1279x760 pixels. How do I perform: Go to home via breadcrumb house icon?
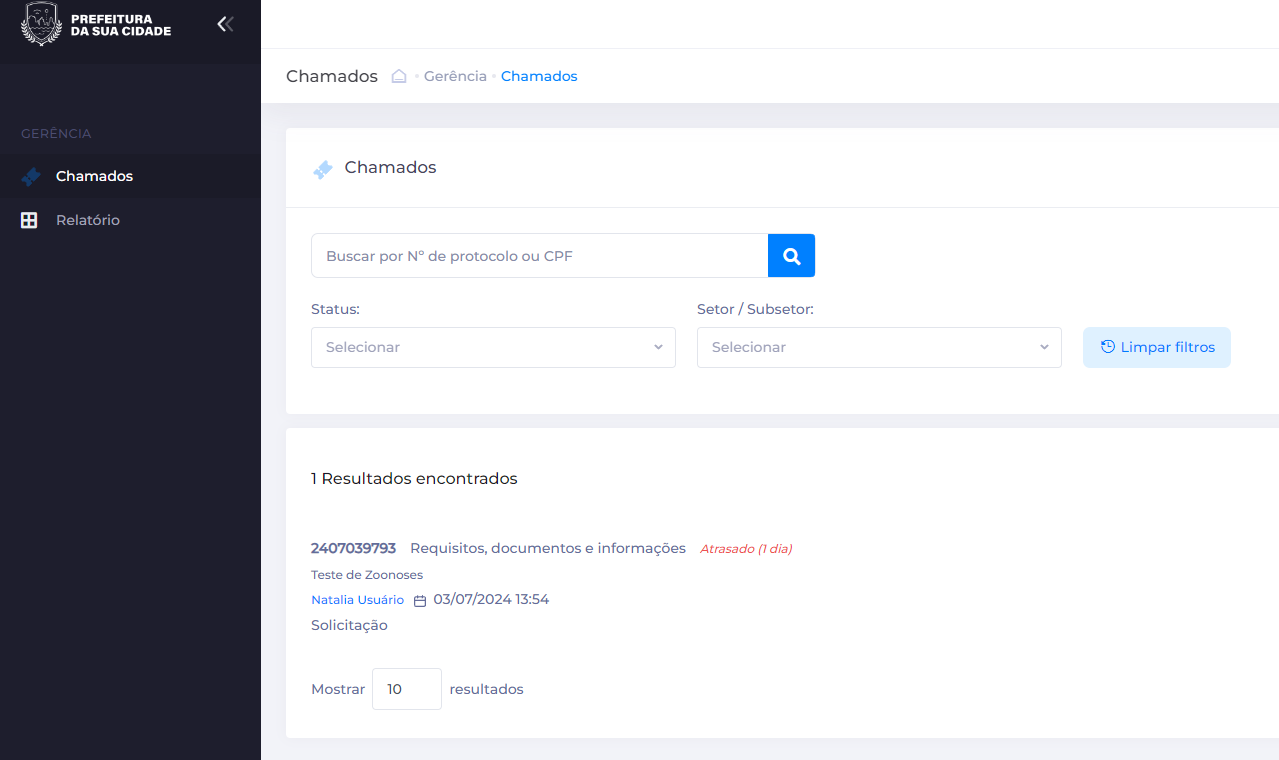[x=399, y=76]
